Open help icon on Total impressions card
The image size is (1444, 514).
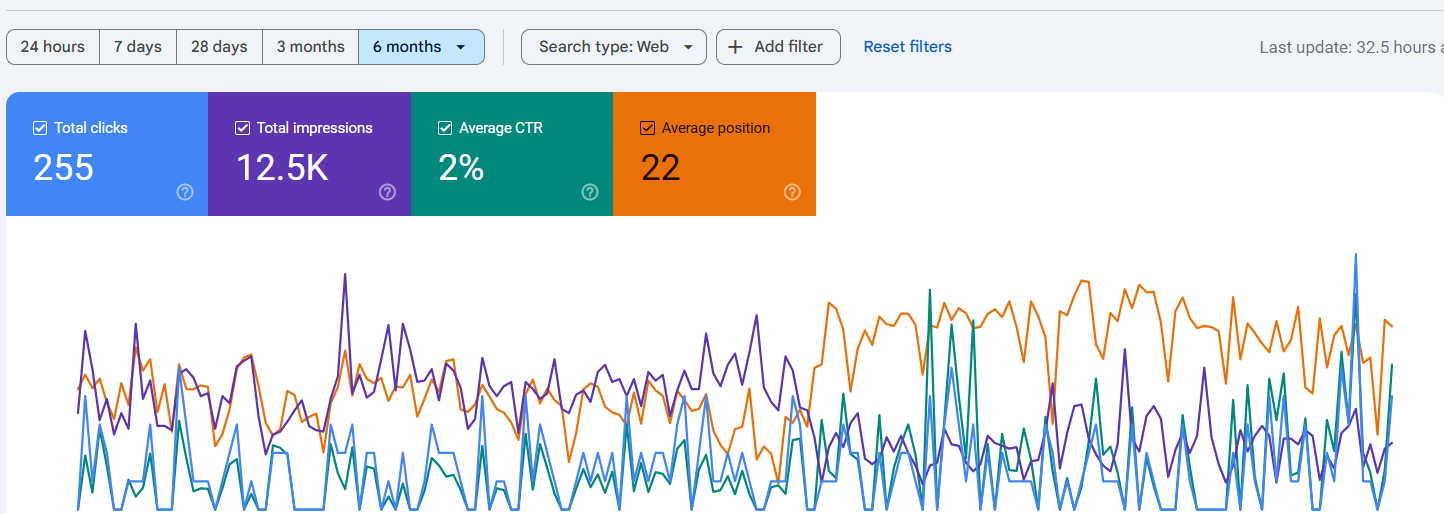tap(387, 192)
